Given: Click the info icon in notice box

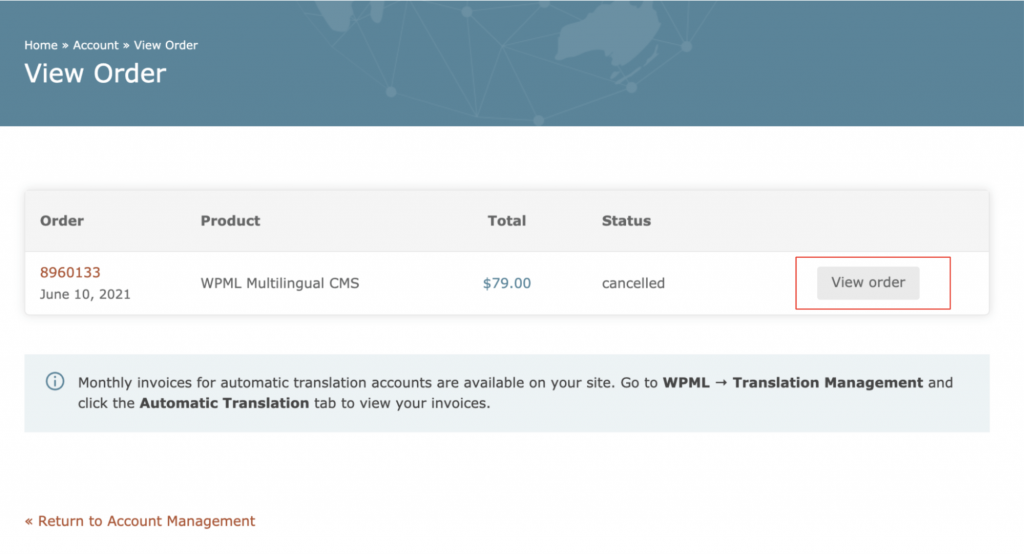Looking at the screenshot, I should [x=55, y=381].
